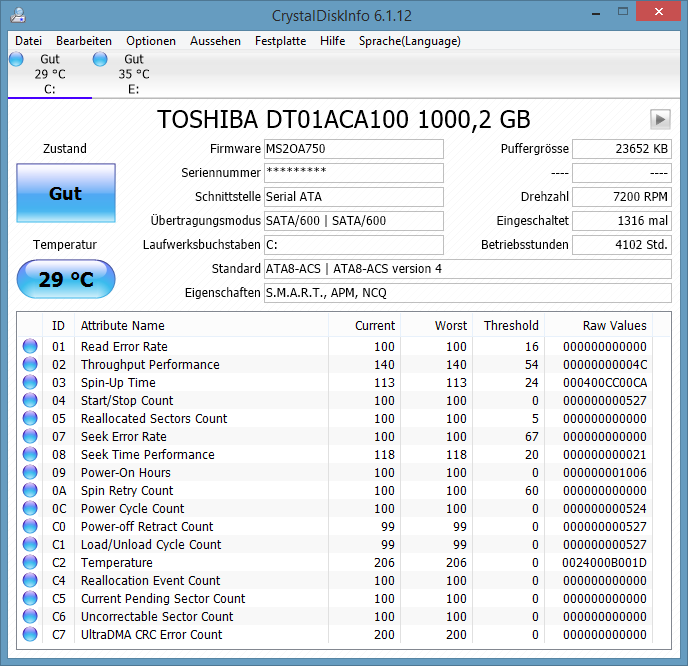Viewport: 688px width, 666px height.
Task: Click raw value 00000000004C
Action: [605, 365]
